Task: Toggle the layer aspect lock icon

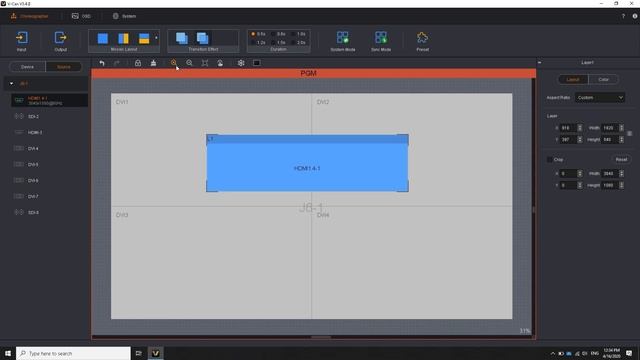Action: pyautogui.click(x=630, y=133)
